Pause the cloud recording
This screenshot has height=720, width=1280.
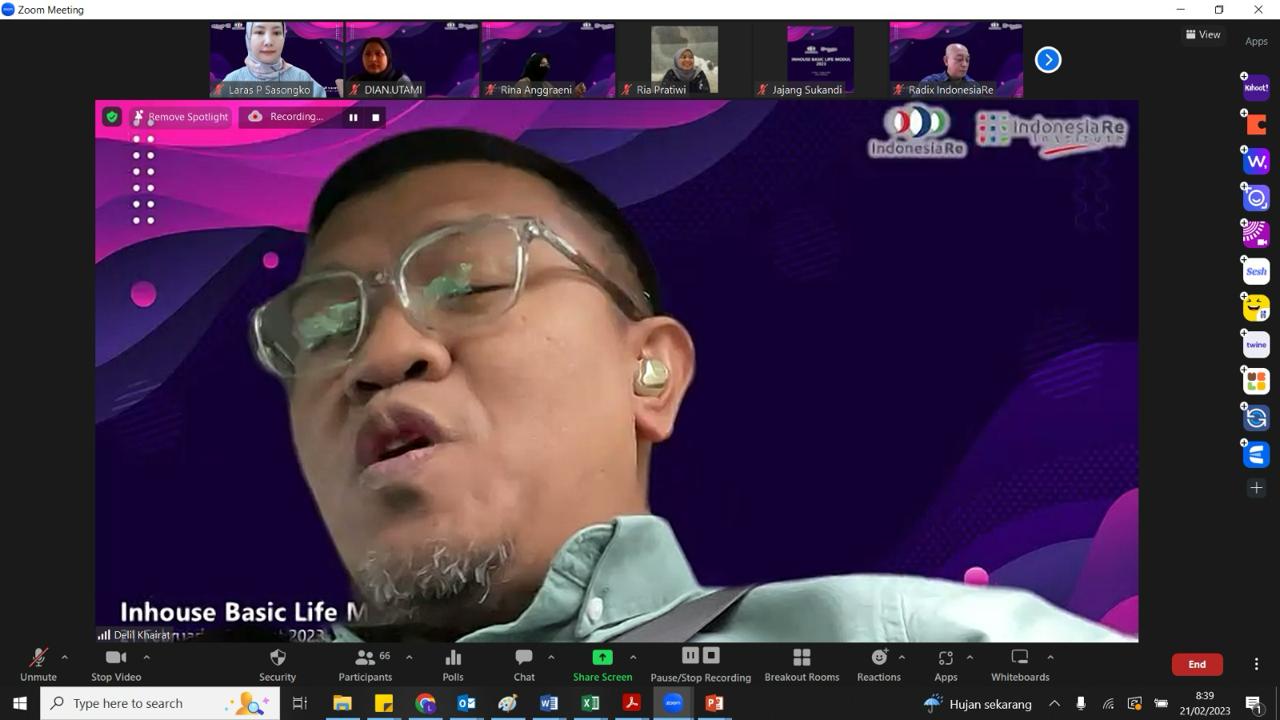coord(353,117)
